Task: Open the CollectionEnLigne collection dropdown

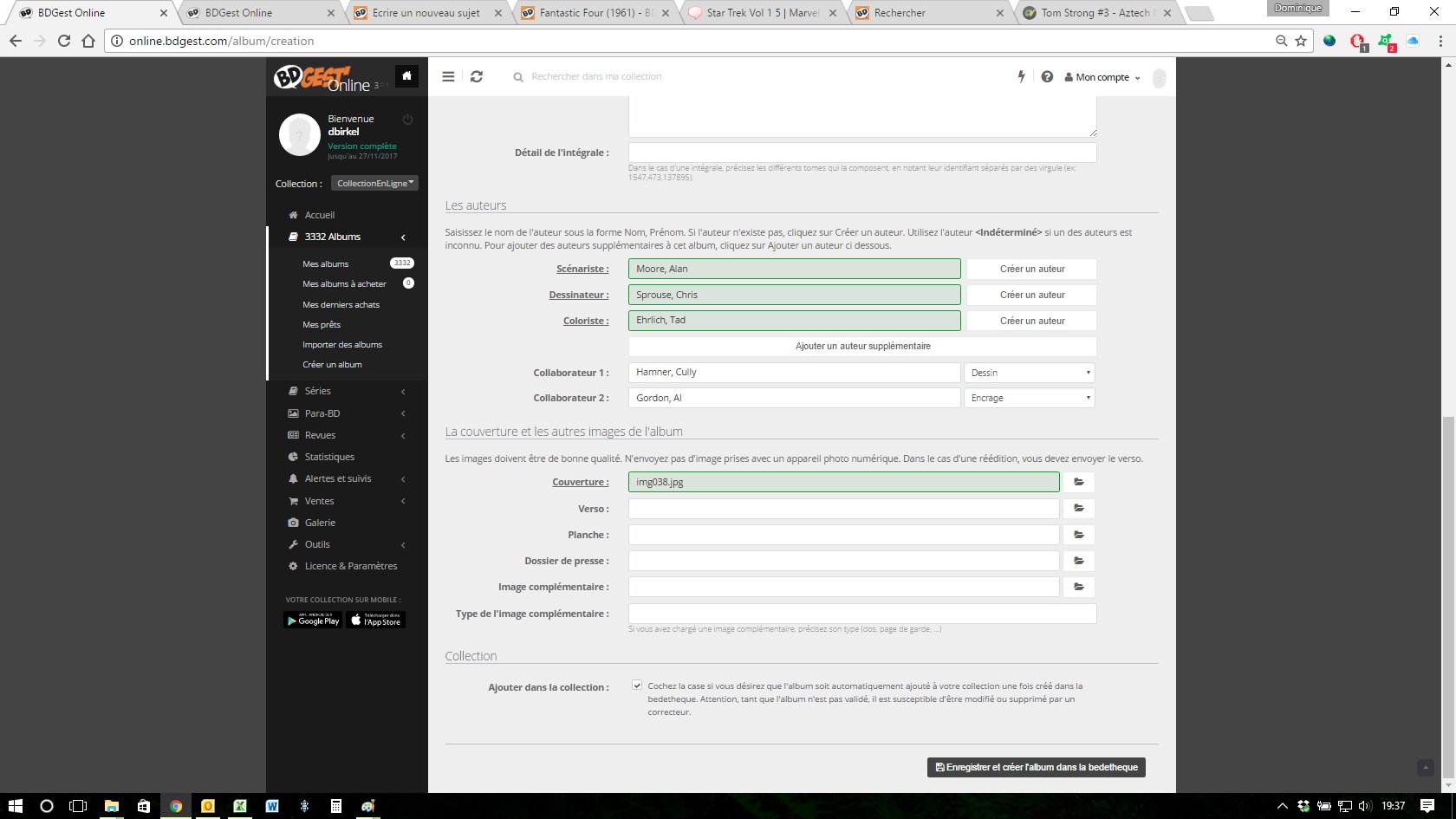Action: pos(374,183)
